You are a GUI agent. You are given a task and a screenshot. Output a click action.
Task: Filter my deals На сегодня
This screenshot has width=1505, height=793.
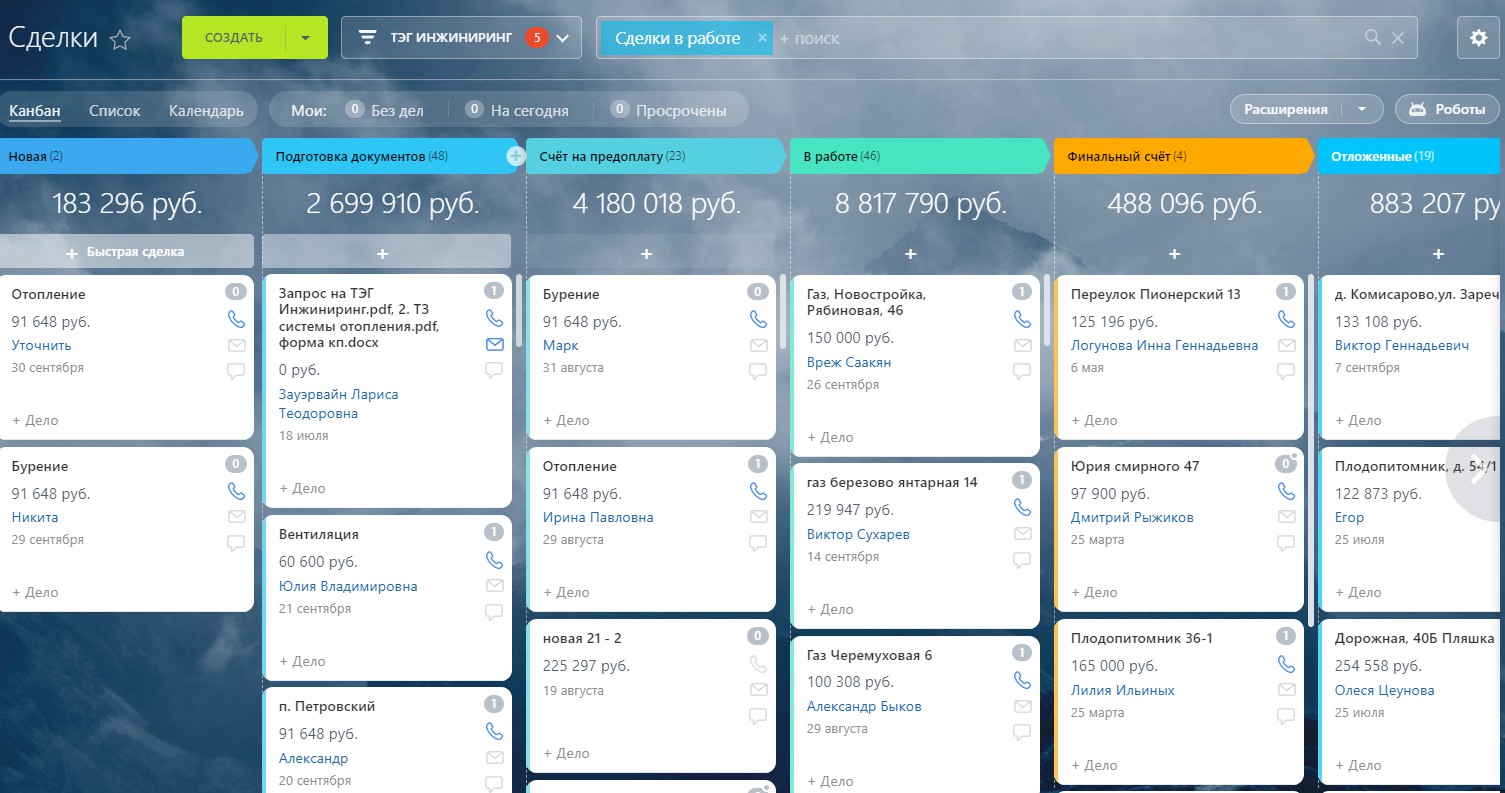(x=517, y=111)
